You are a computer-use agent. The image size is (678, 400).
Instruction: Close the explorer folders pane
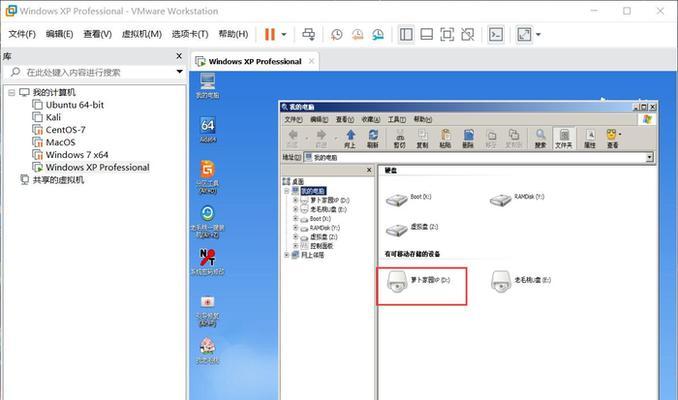(369, 170)
